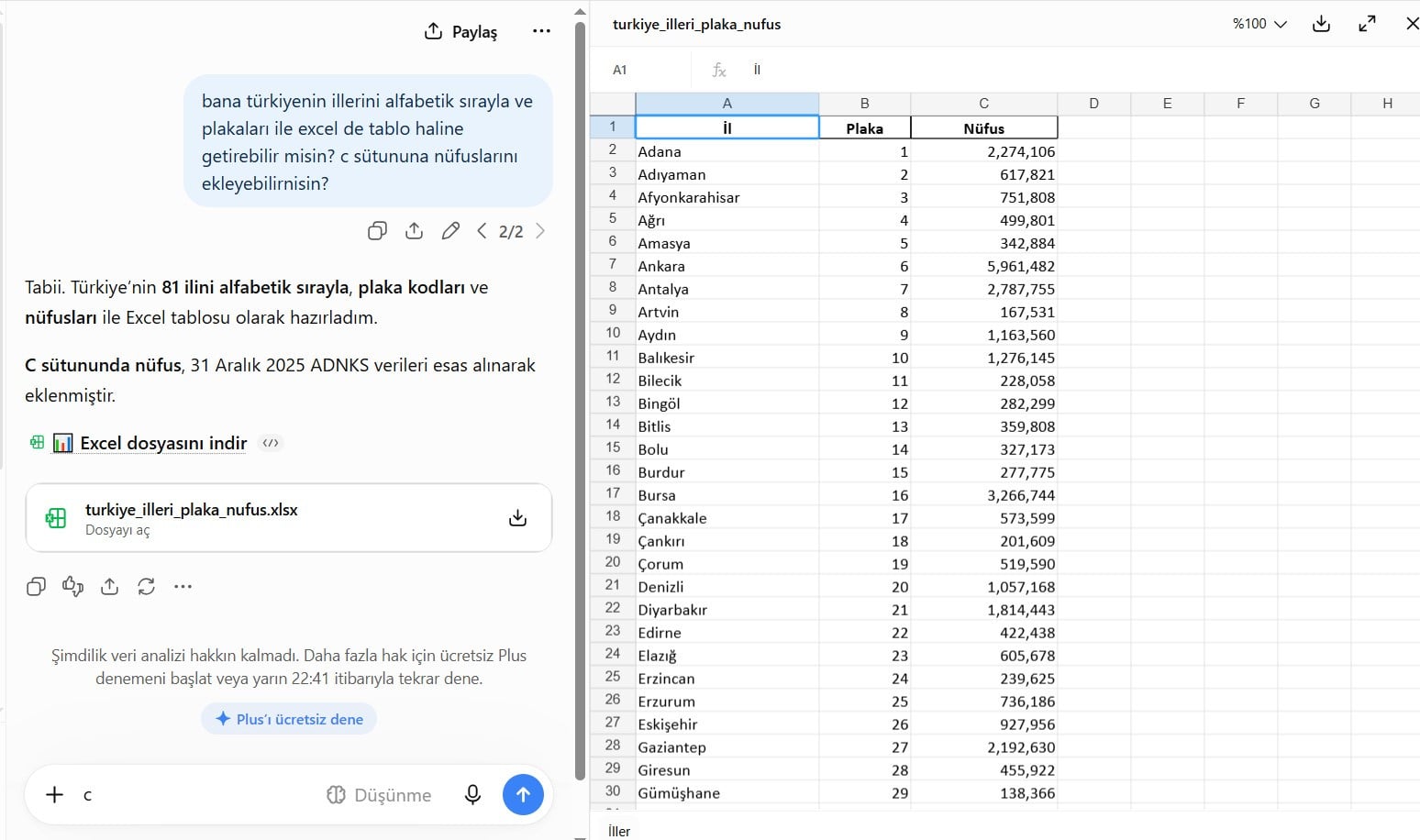Click the chat pane vertical scrollbar
Image resolution: width=1420 pixels, height=840 pixels.
(580, 399)
